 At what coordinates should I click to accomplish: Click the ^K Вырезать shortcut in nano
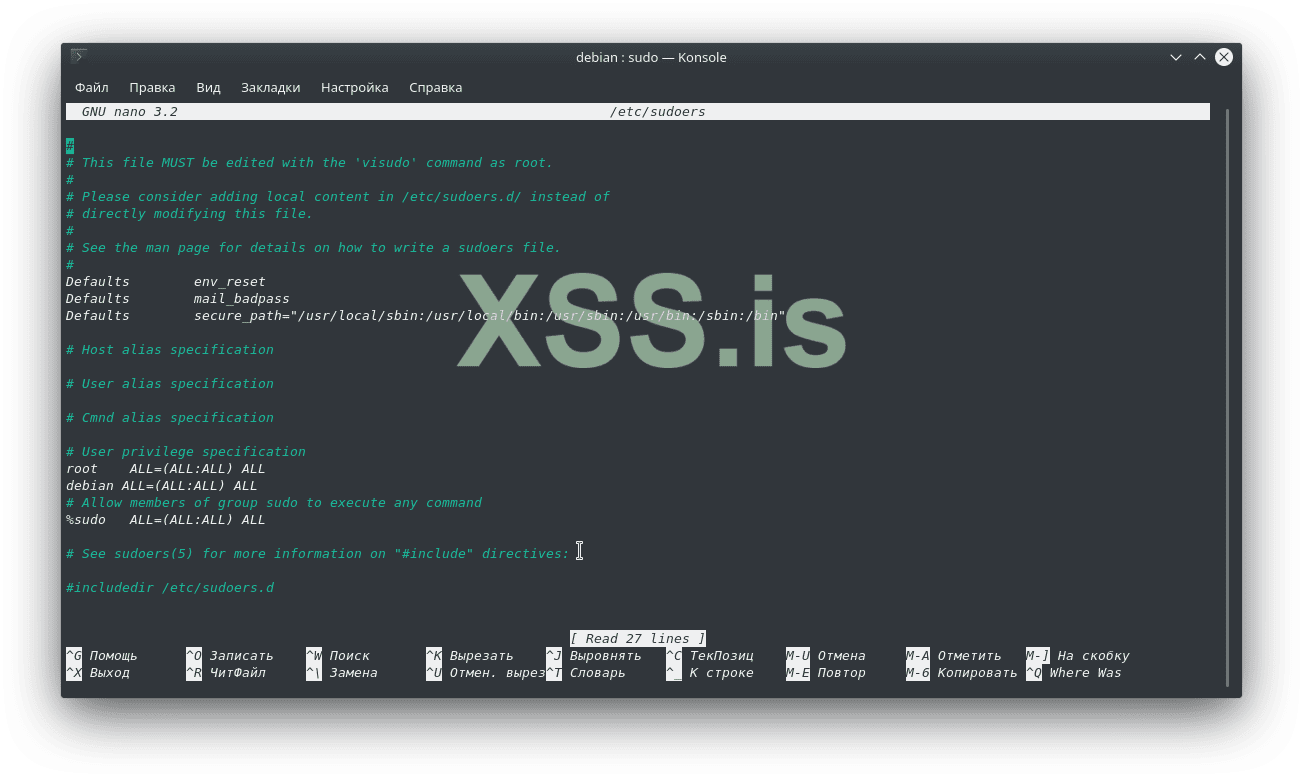tap(469, 656)
